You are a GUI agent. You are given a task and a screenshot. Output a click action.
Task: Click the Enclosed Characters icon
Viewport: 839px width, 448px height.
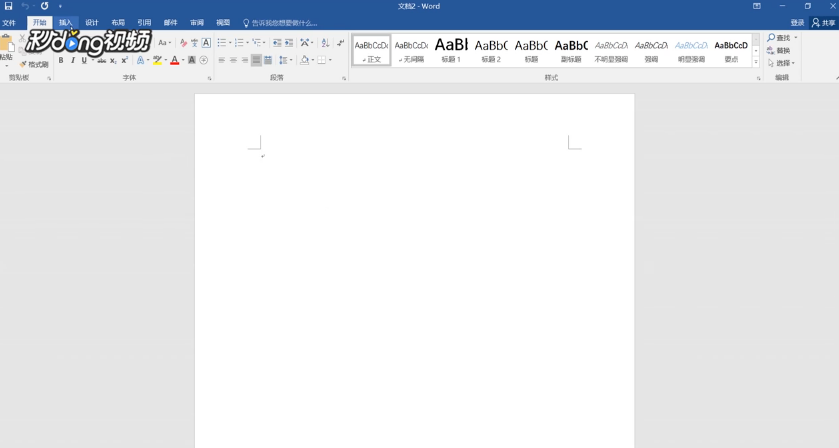[x=204, y=60]
